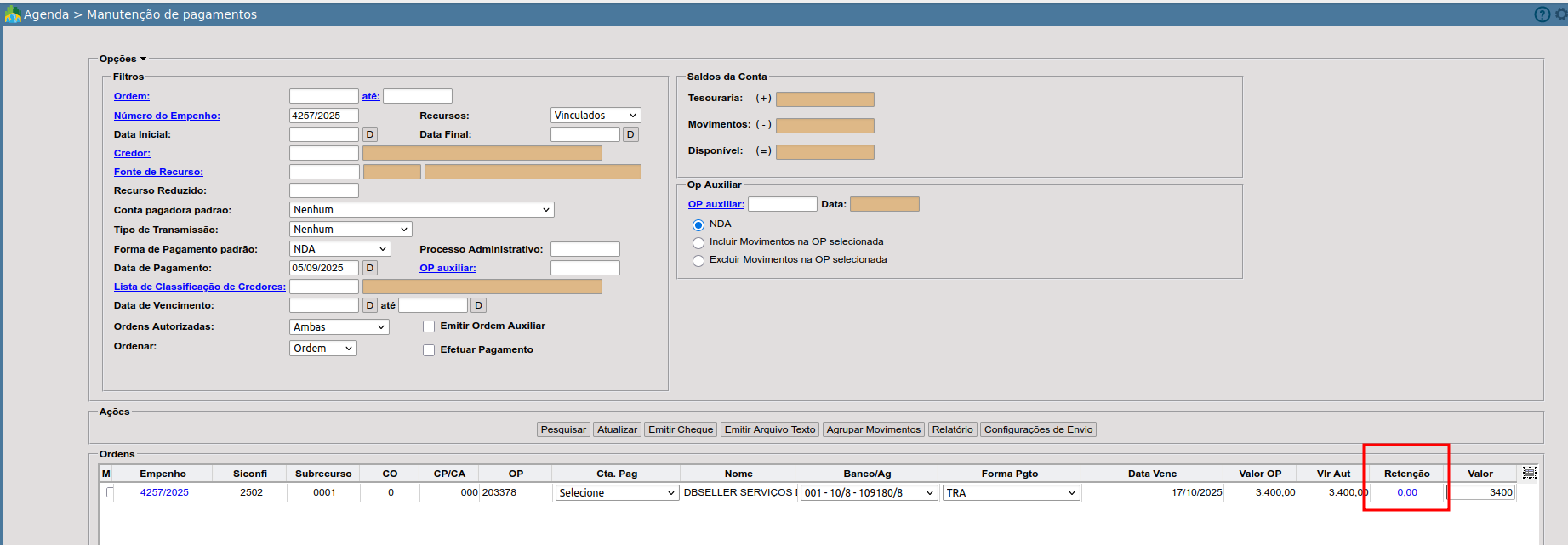The image size is (1568, 545).
Task: Open the Forma Pgto dropdown showing TRA
Action: click(1011, 493)
